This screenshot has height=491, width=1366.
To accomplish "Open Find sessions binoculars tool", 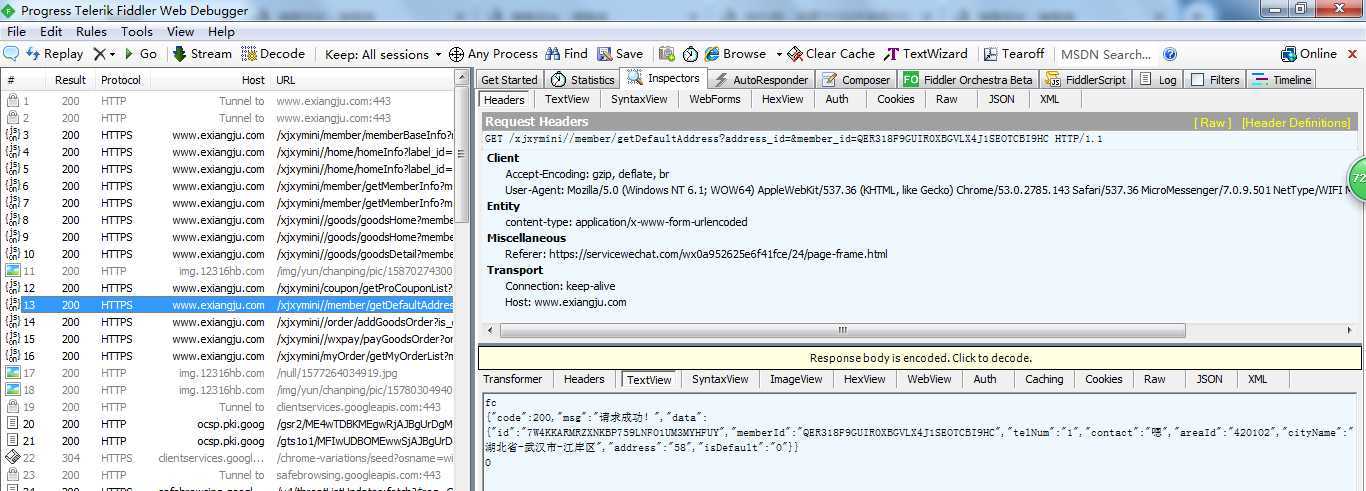I will pyautogui.click(x=566, y=54).
